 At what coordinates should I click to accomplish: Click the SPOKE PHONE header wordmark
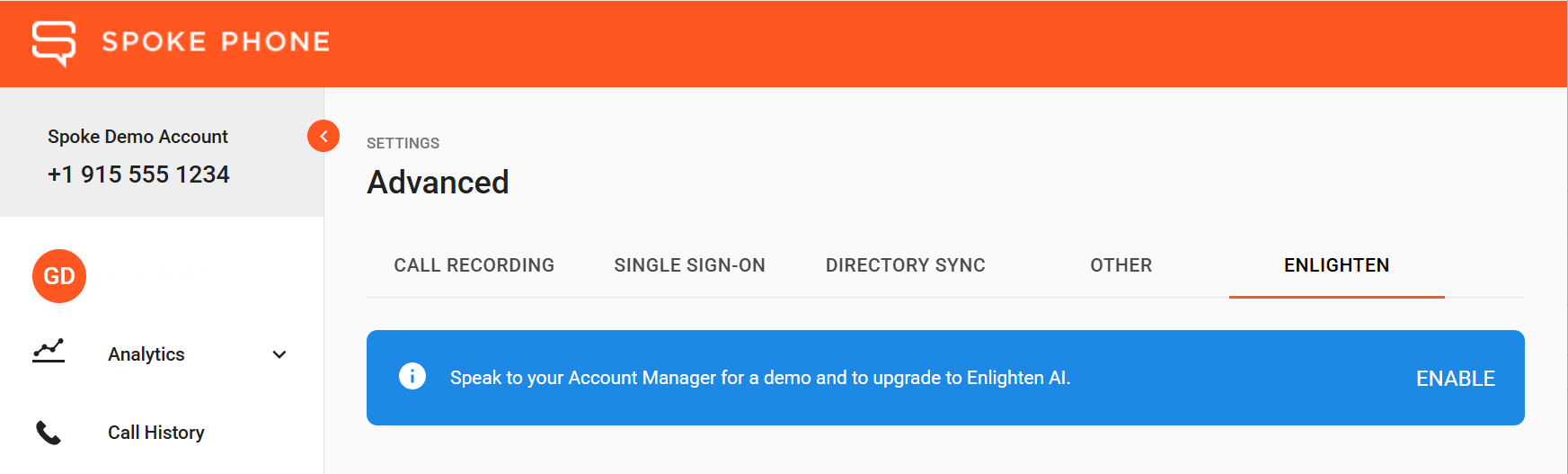217,42
